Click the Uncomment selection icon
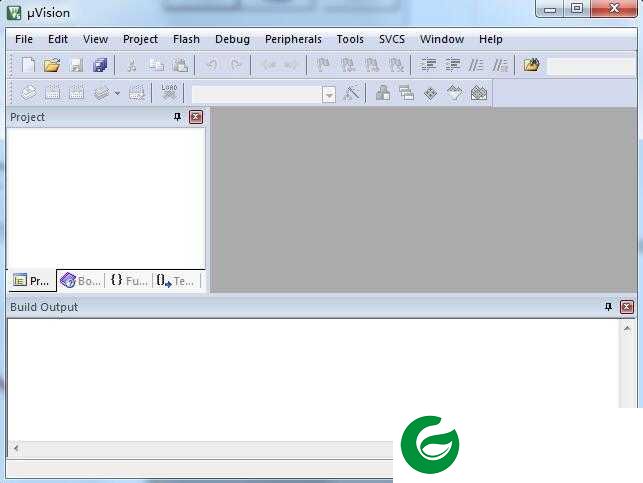 point(500,65)
